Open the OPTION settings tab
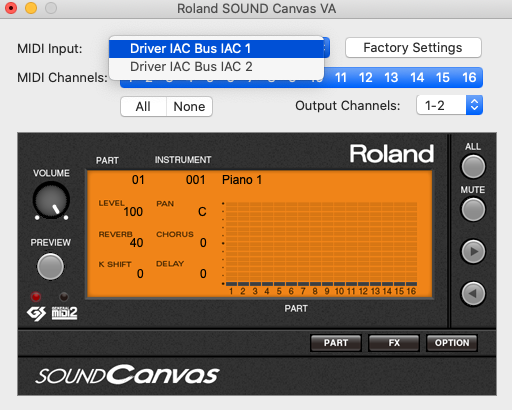 pyautogui.click(x=452, y=343)
